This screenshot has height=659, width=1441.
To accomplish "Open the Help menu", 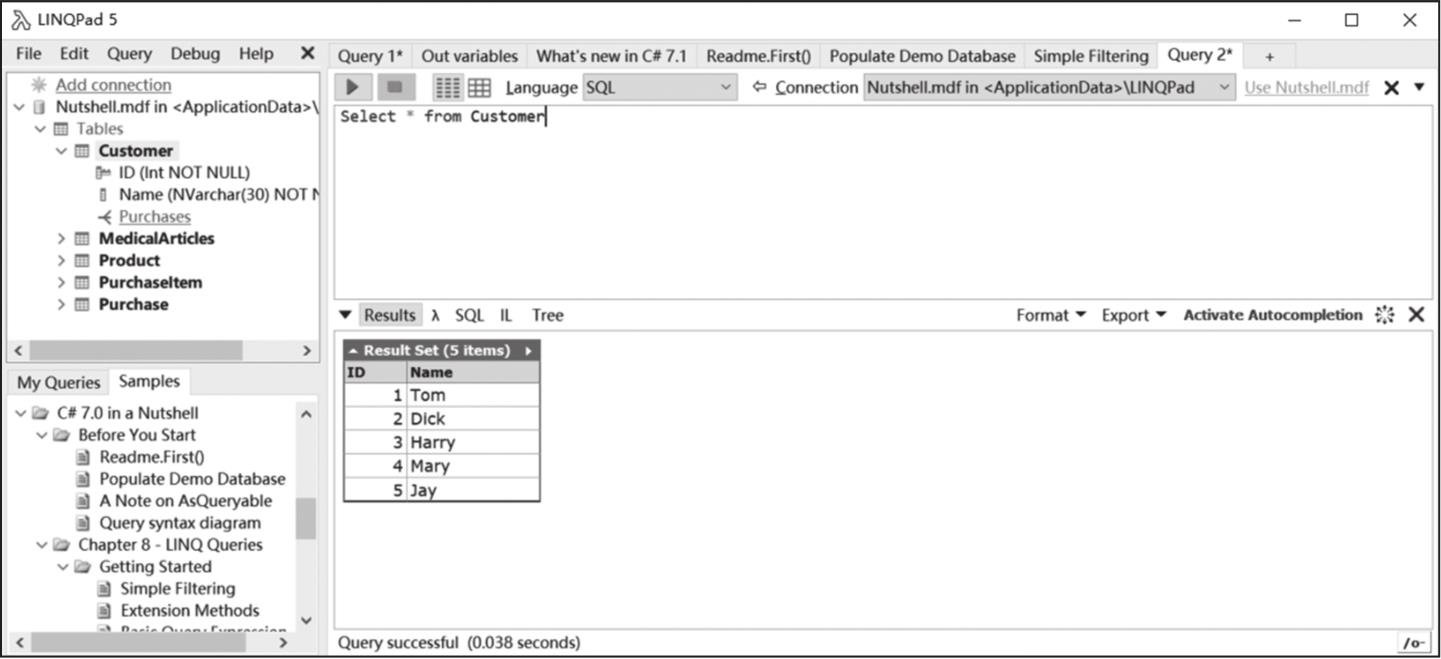I will (256, 53).
